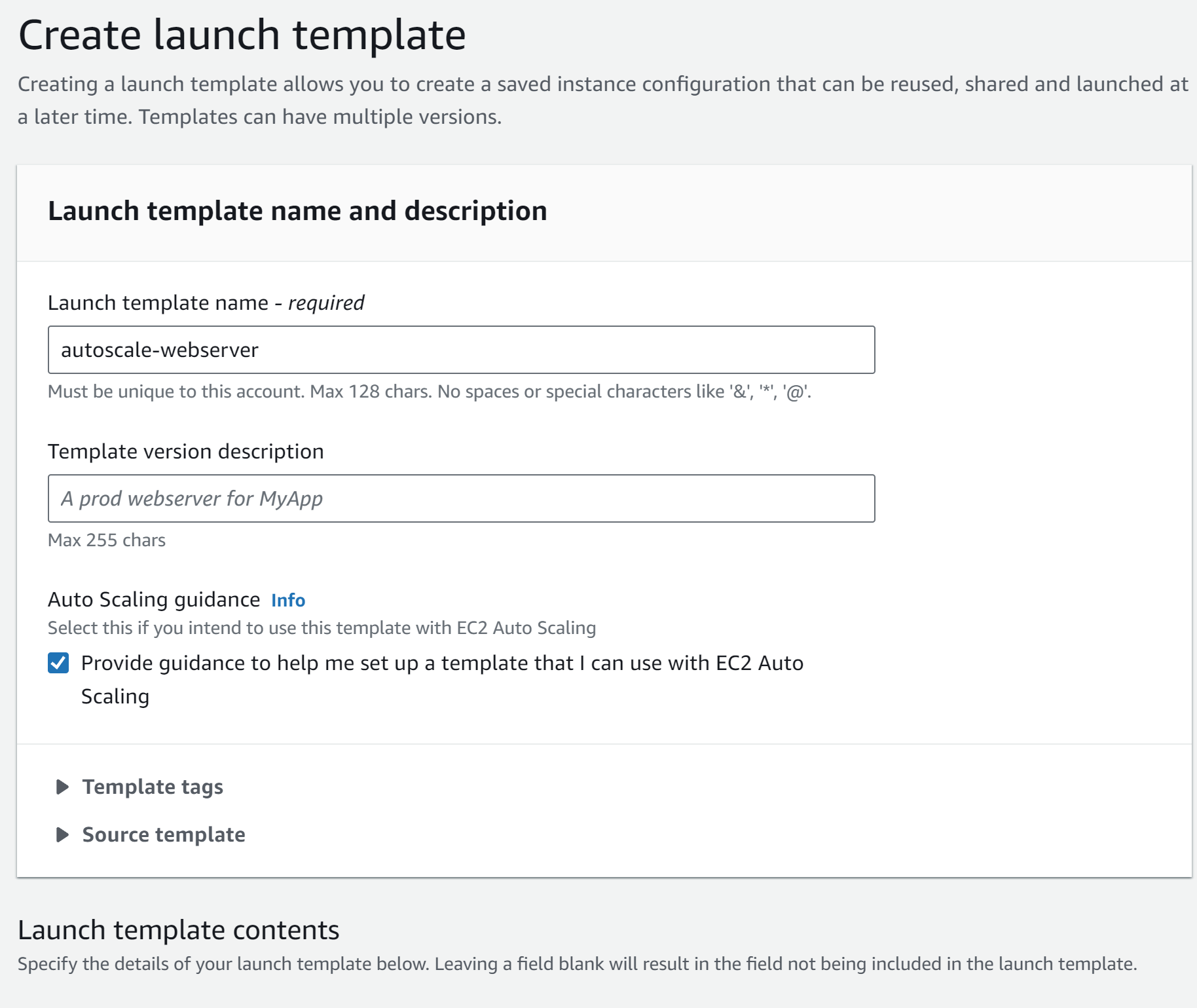
Task: Click the 'Auto Scaling guidance' label
Action: pyautogui.click(x=154, y=599)
